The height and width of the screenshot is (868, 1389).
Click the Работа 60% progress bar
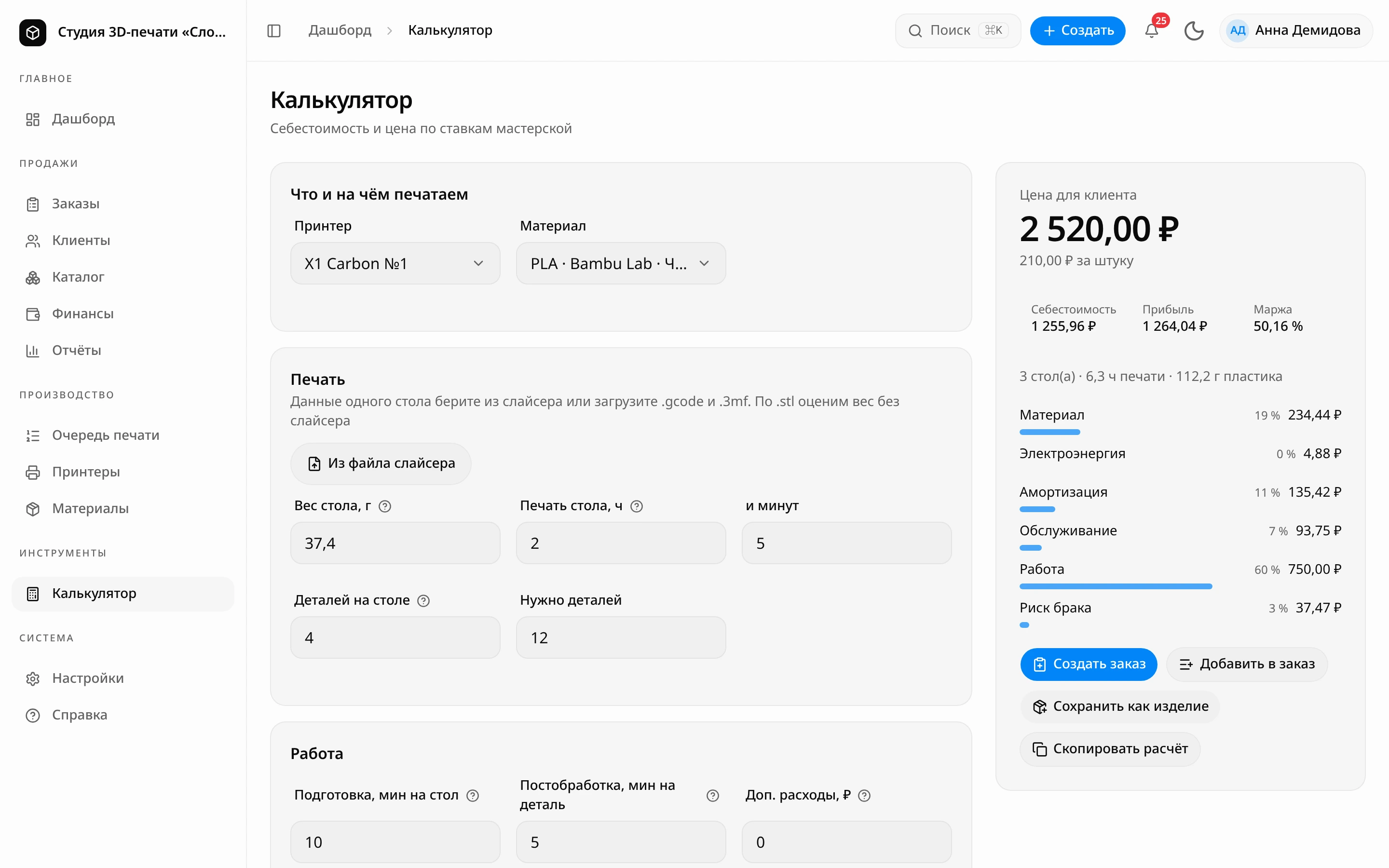click(1116, 587)
